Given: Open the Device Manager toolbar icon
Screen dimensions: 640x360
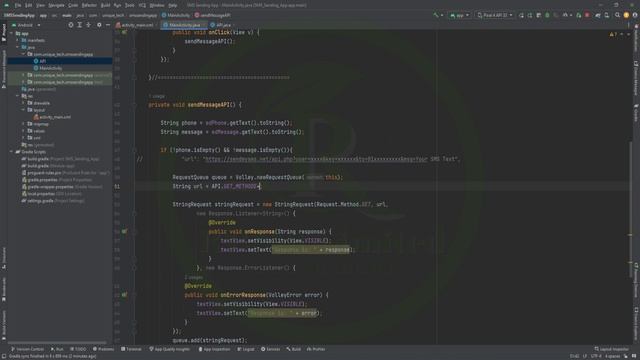Looking at the screenshot, I should tap(607, 15).
